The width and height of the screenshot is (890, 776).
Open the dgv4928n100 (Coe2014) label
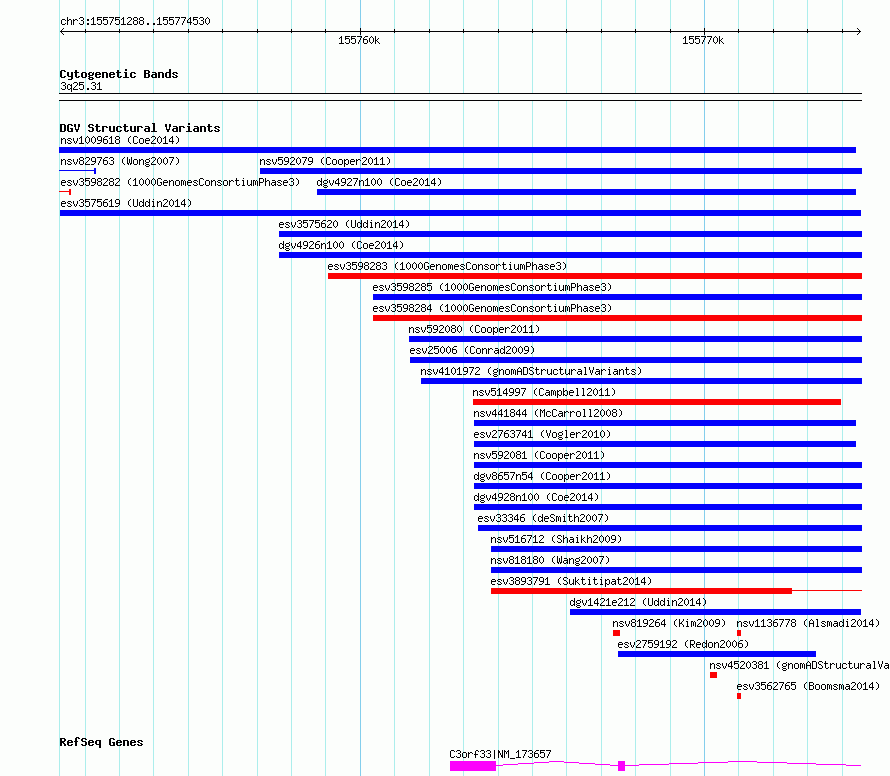[536, 497]
